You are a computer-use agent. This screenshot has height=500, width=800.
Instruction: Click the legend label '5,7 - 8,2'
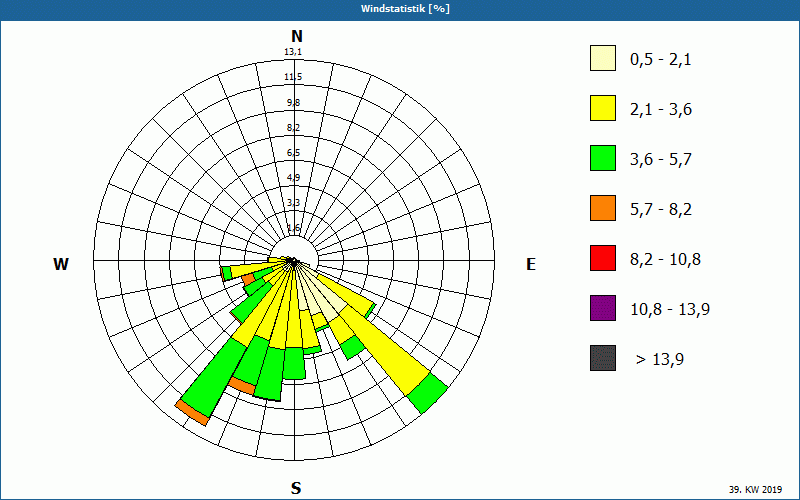pyautogui.click(x=661, y=210)
